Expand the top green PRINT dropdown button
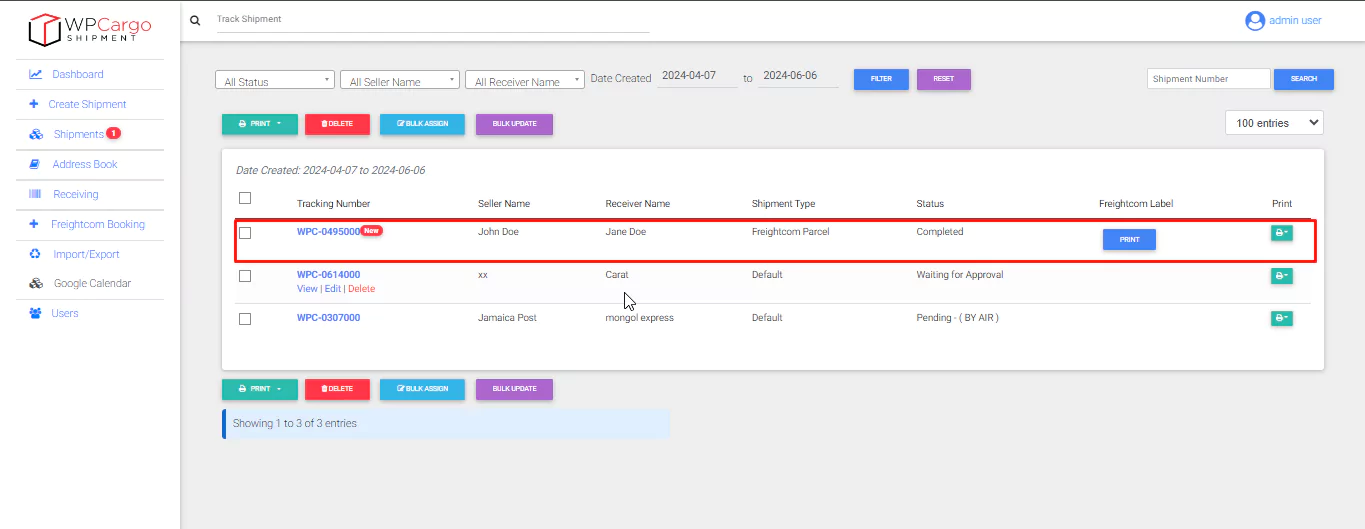The height and width of the screenshot is (529, 1365). click(259, 124)
